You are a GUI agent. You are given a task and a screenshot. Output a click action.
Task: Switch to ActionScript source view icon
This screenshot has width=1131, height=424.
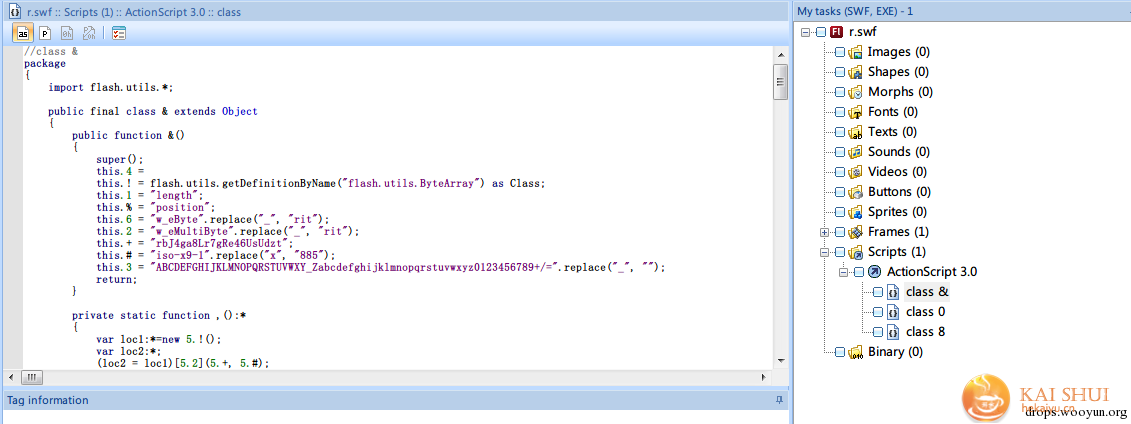pyautogui.click(x=22, y=32)
